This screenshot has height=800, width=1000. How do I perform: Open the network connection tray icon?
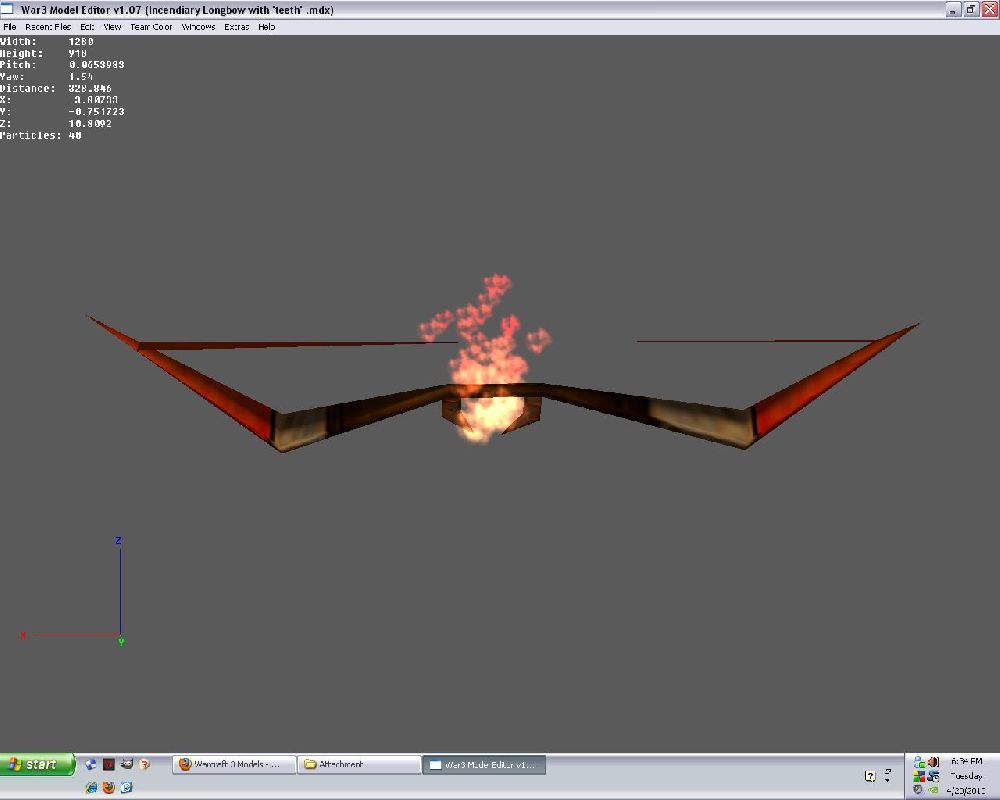pyautogui.click(x=920, y=762)
